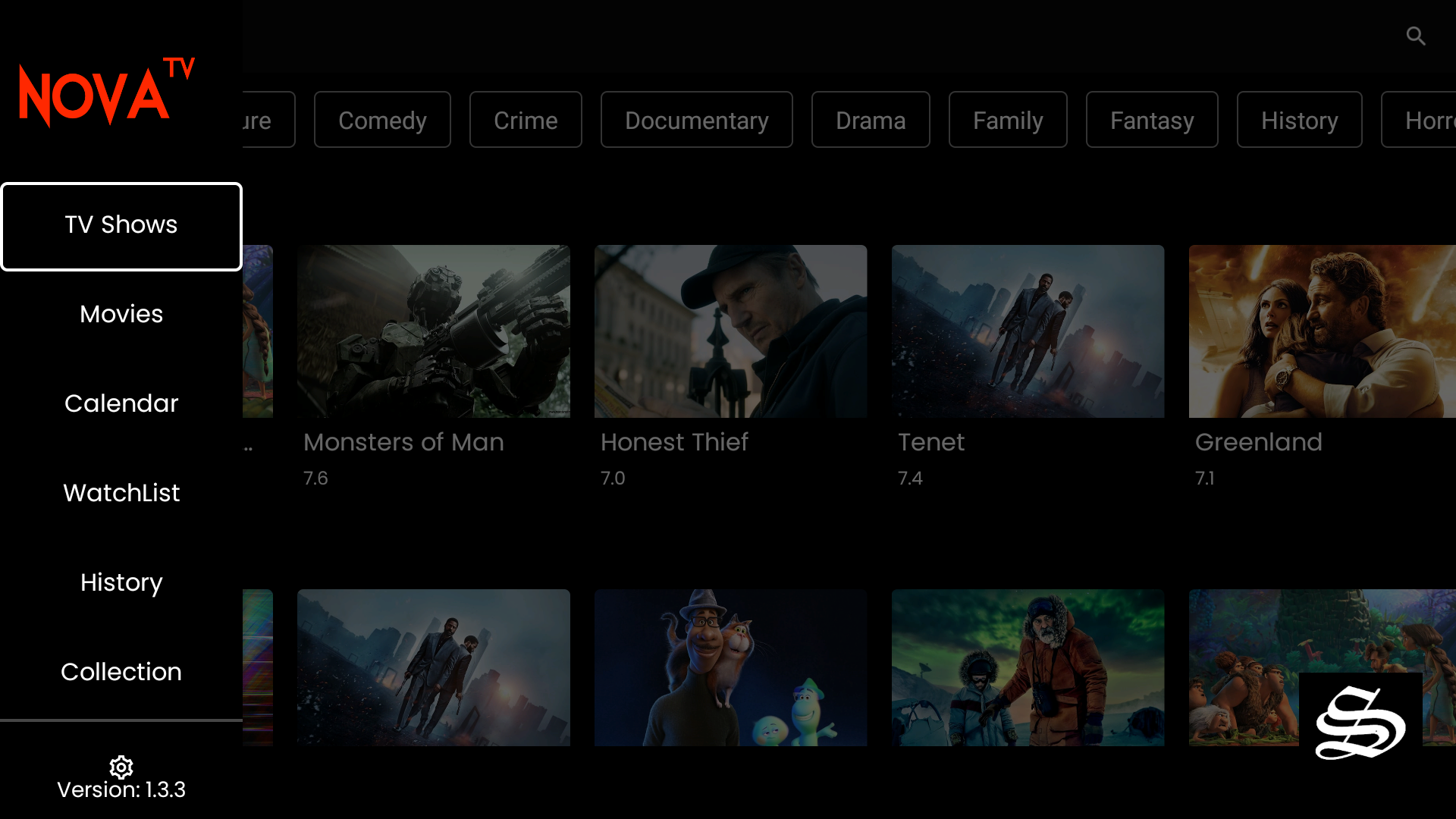Select the Greenland movie thumbnail
The height and width of the screenshot is (819, 1456).
click(x=1322, y=331)
